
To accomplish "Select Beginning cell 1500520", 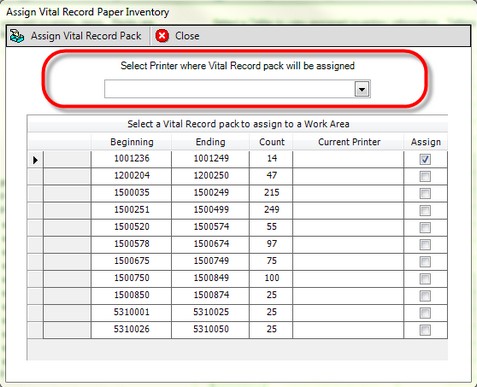I will (x=131, y=227).
